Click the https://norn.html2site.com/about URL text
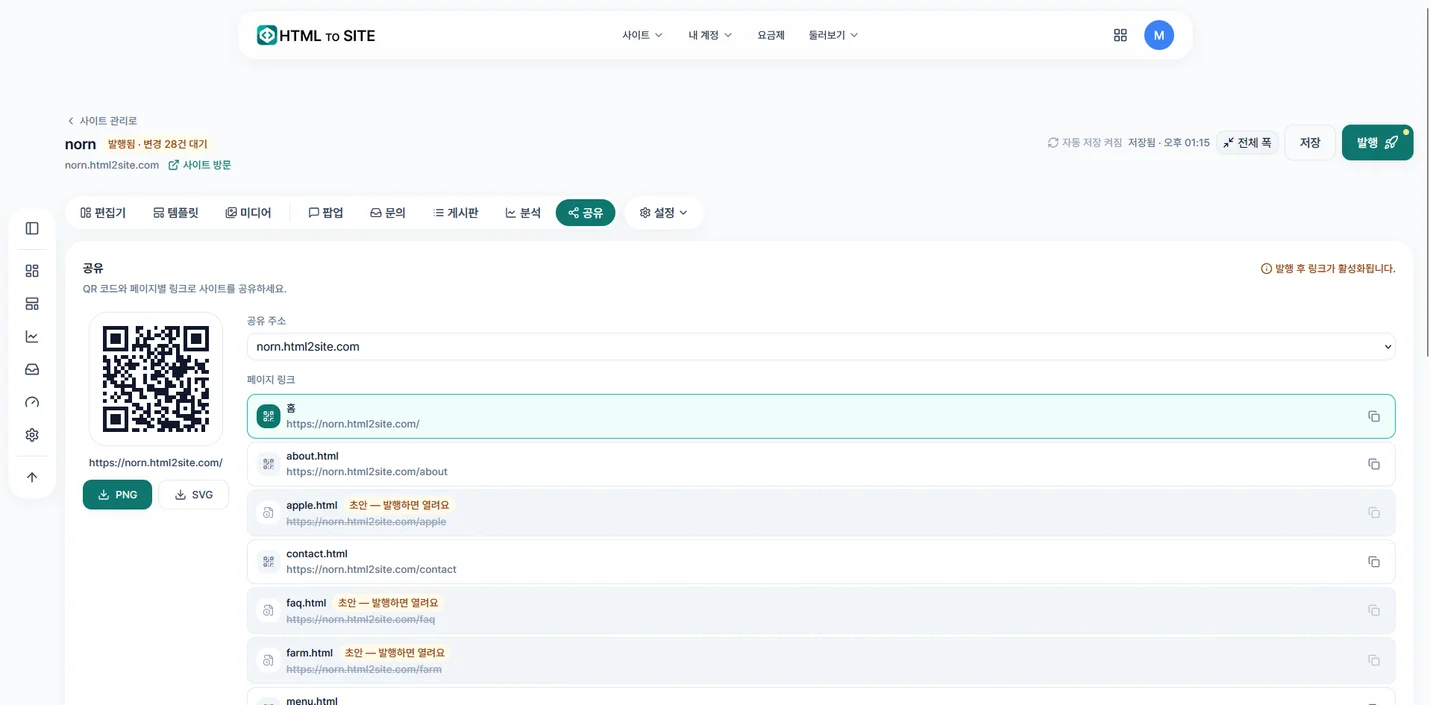 (367, 472)
